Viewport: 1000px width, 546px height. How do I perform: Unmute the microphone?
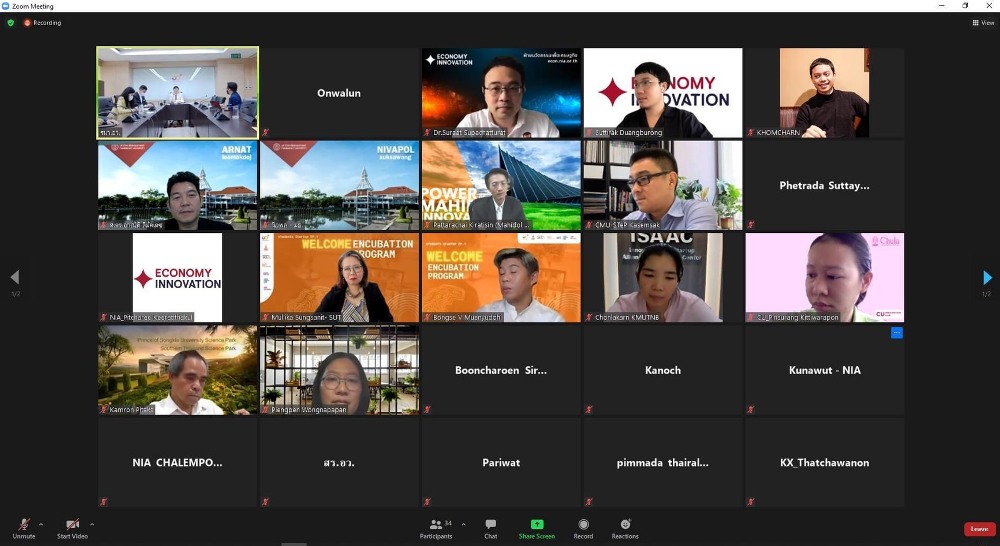pos(24,526)
